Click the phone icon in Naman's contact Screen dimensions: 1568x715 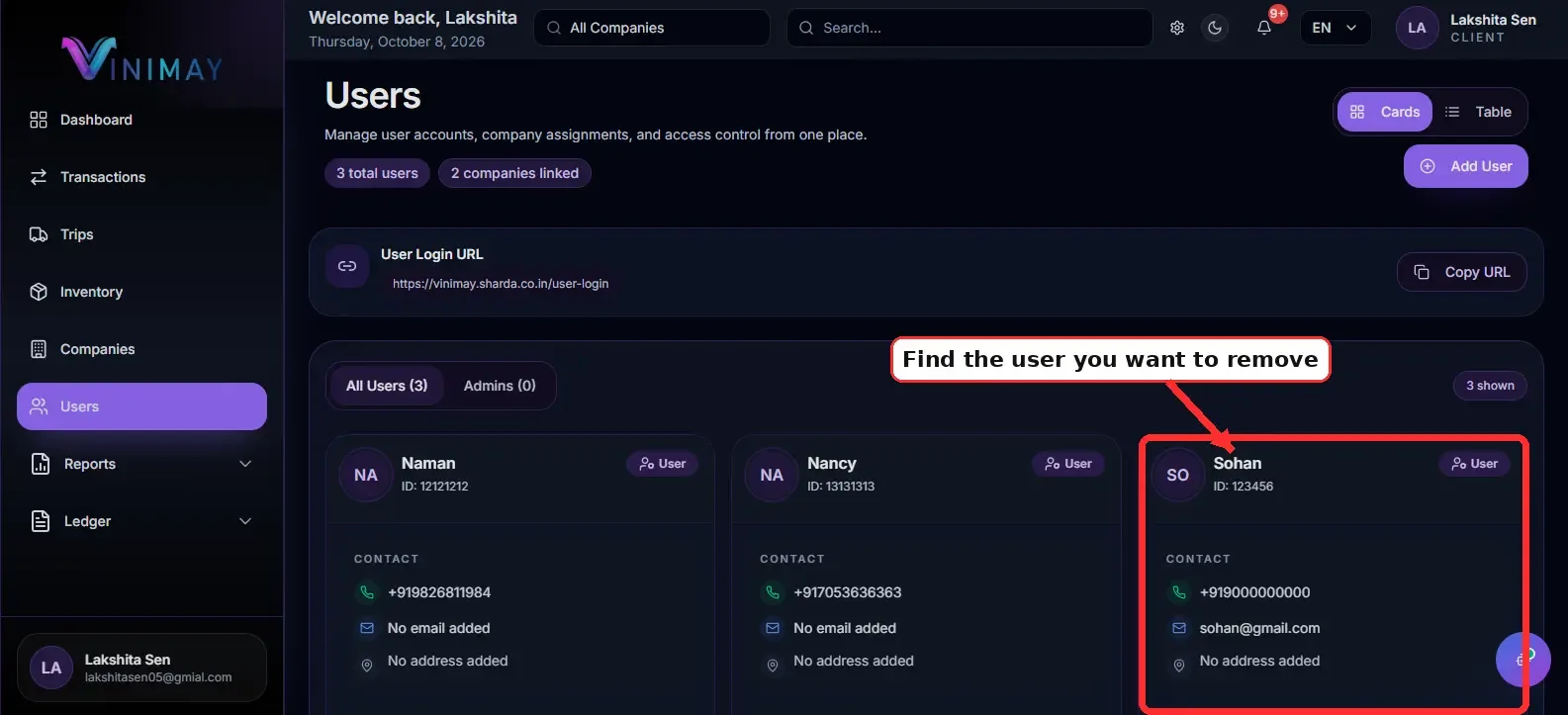tap(367, 592)
